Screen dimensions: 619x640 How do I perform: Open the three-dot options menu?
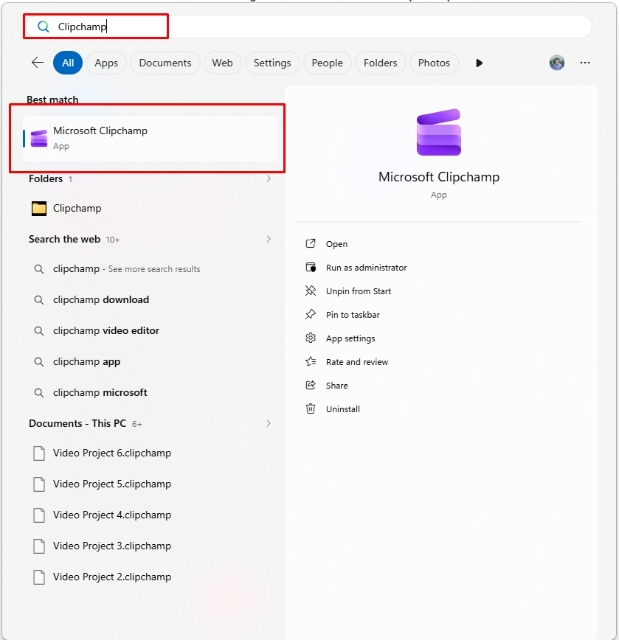tap(585, 63)
